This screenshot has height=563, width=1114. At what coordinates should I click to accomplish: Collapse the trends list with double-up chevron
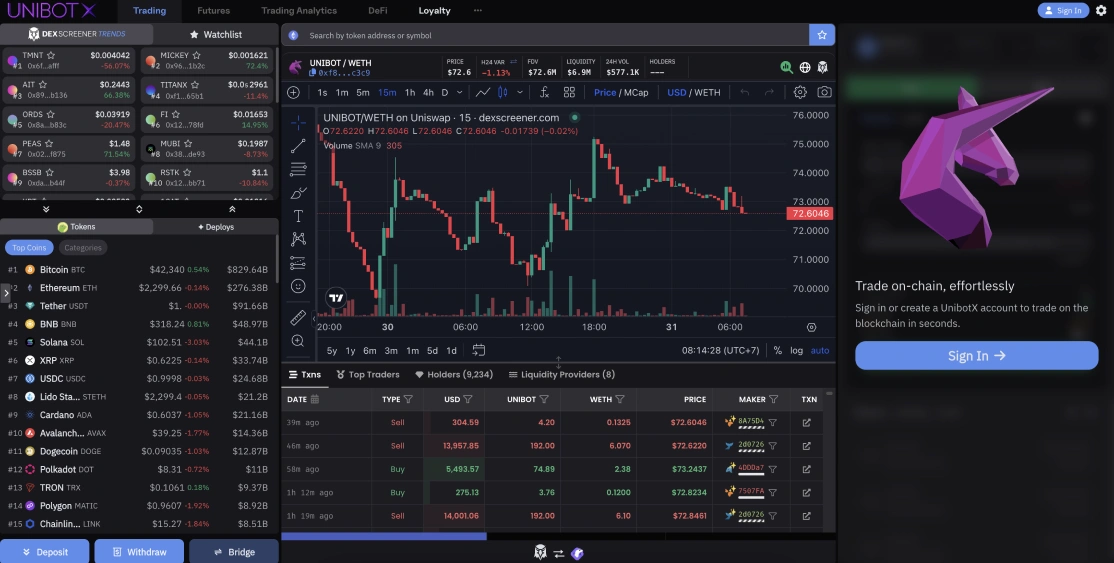(x=232, y=209)
